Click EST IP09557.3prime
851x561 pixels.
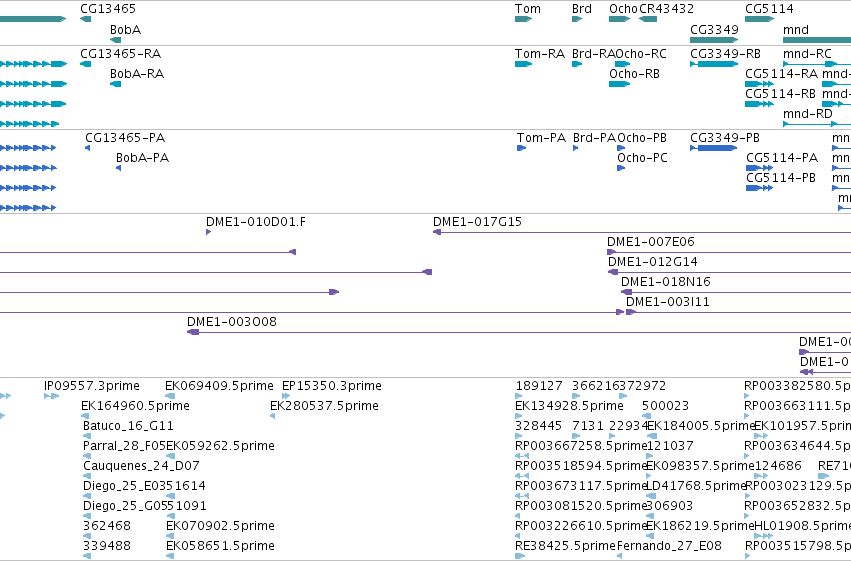click(x=92, y=386)
